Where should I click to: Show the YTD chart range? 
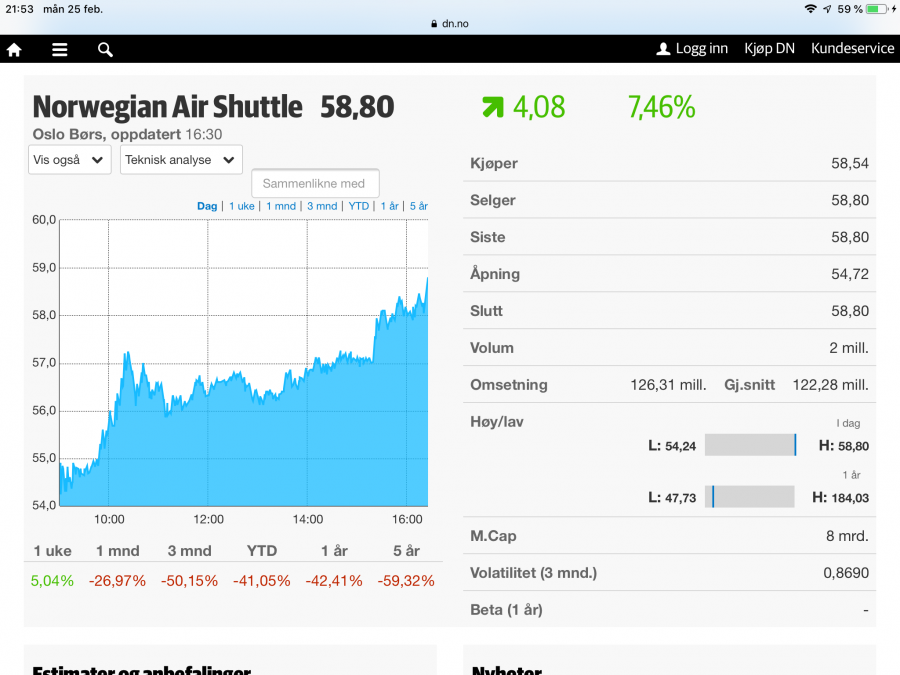click(x=359, y=206)
